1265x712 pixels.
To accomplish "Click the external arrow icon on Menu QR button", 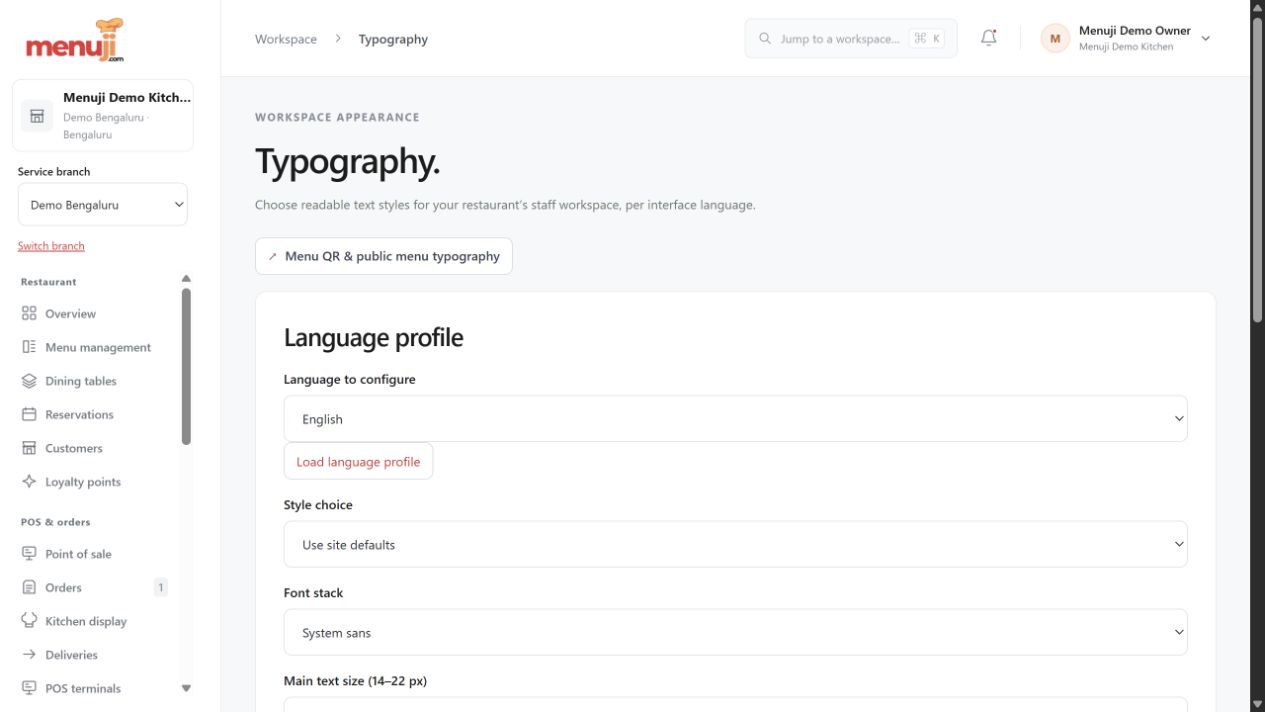I will click(273, 257).
